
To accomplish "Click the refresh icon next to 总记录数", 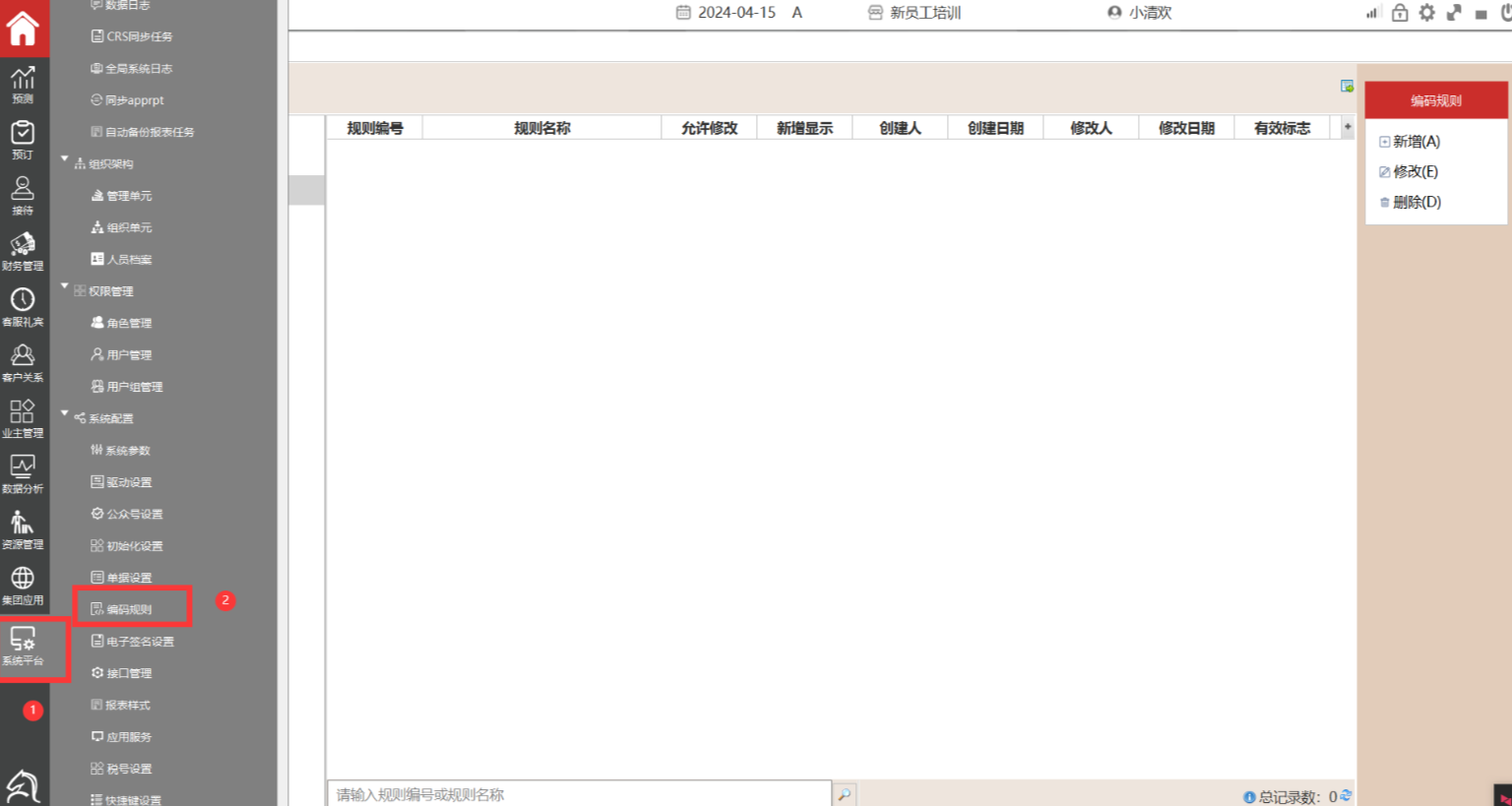I will click(x=1346, y=795).
